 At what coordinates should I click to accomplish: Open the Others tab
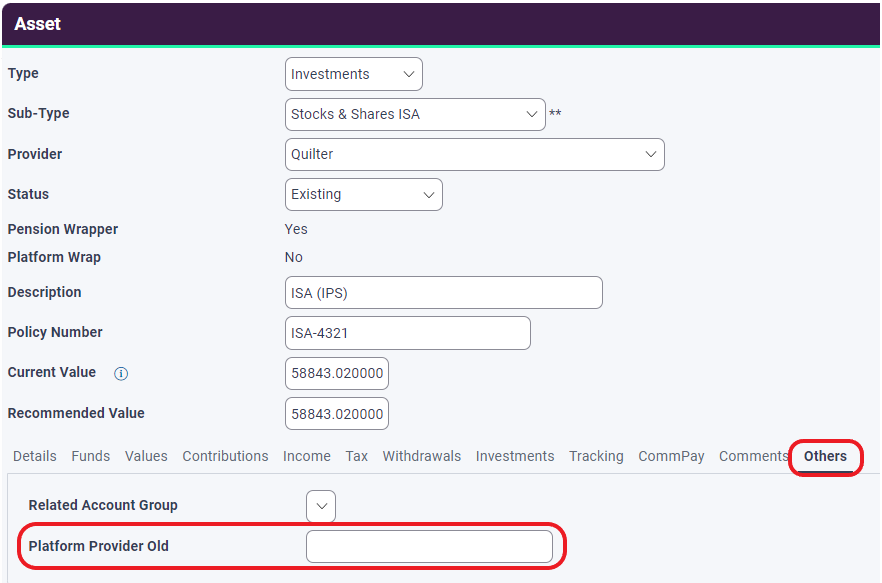click(825, 457)
